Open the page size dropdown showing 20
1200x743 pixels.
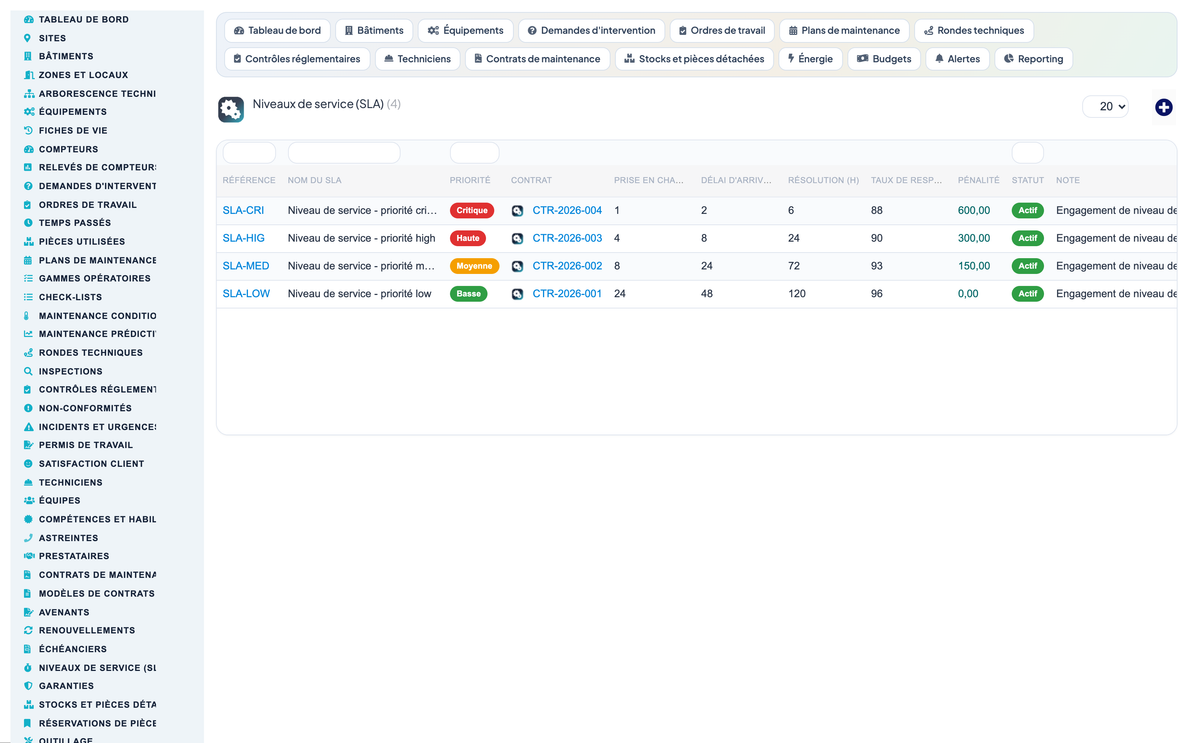tap(1105, 106)
